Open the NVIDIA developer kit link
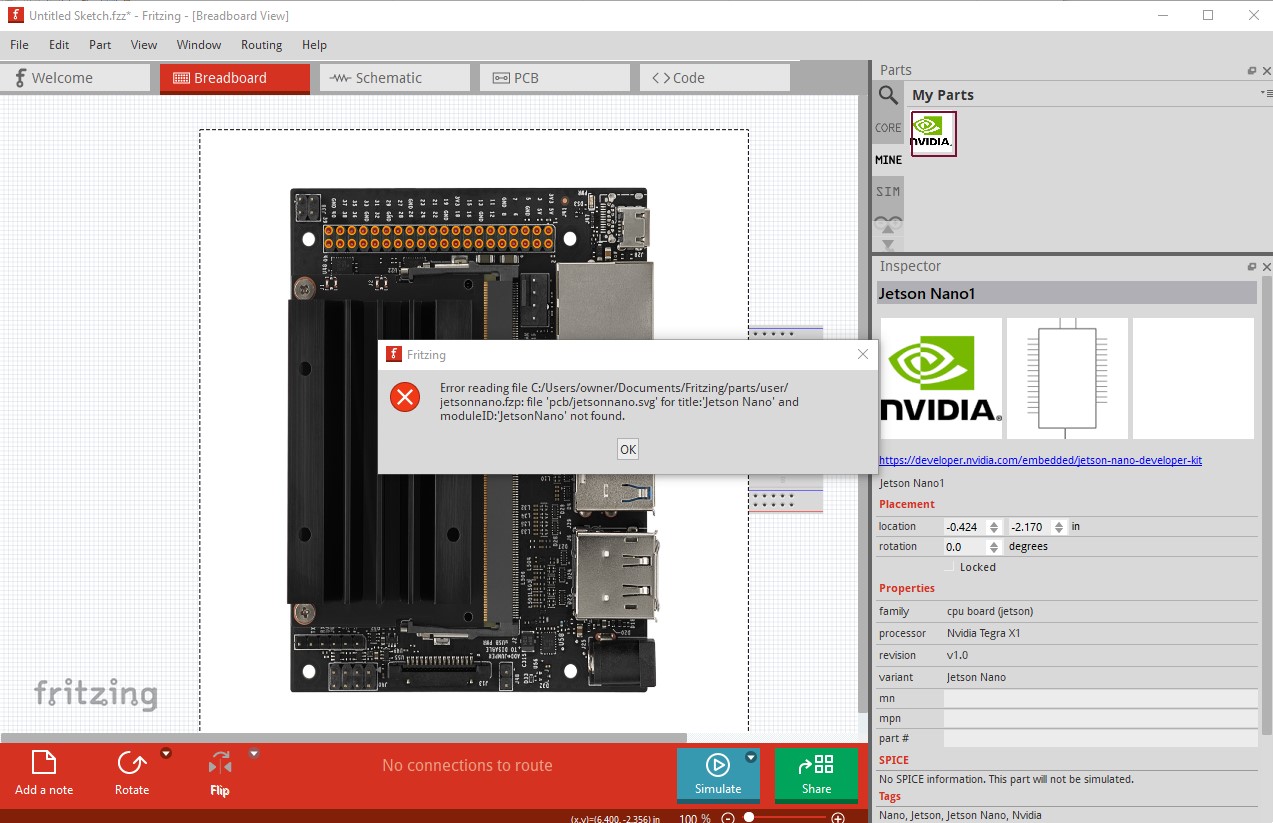This screenshot has height=823, width=1273. (x=1040, y=461)
